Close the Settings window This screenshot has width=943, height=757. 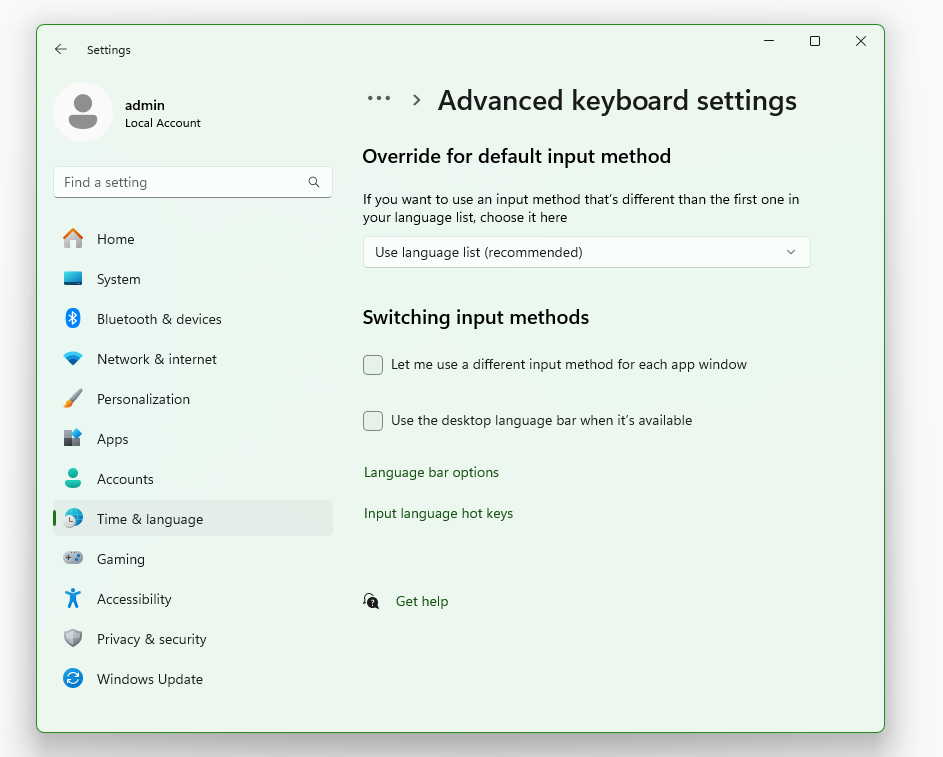pos(861,41)
